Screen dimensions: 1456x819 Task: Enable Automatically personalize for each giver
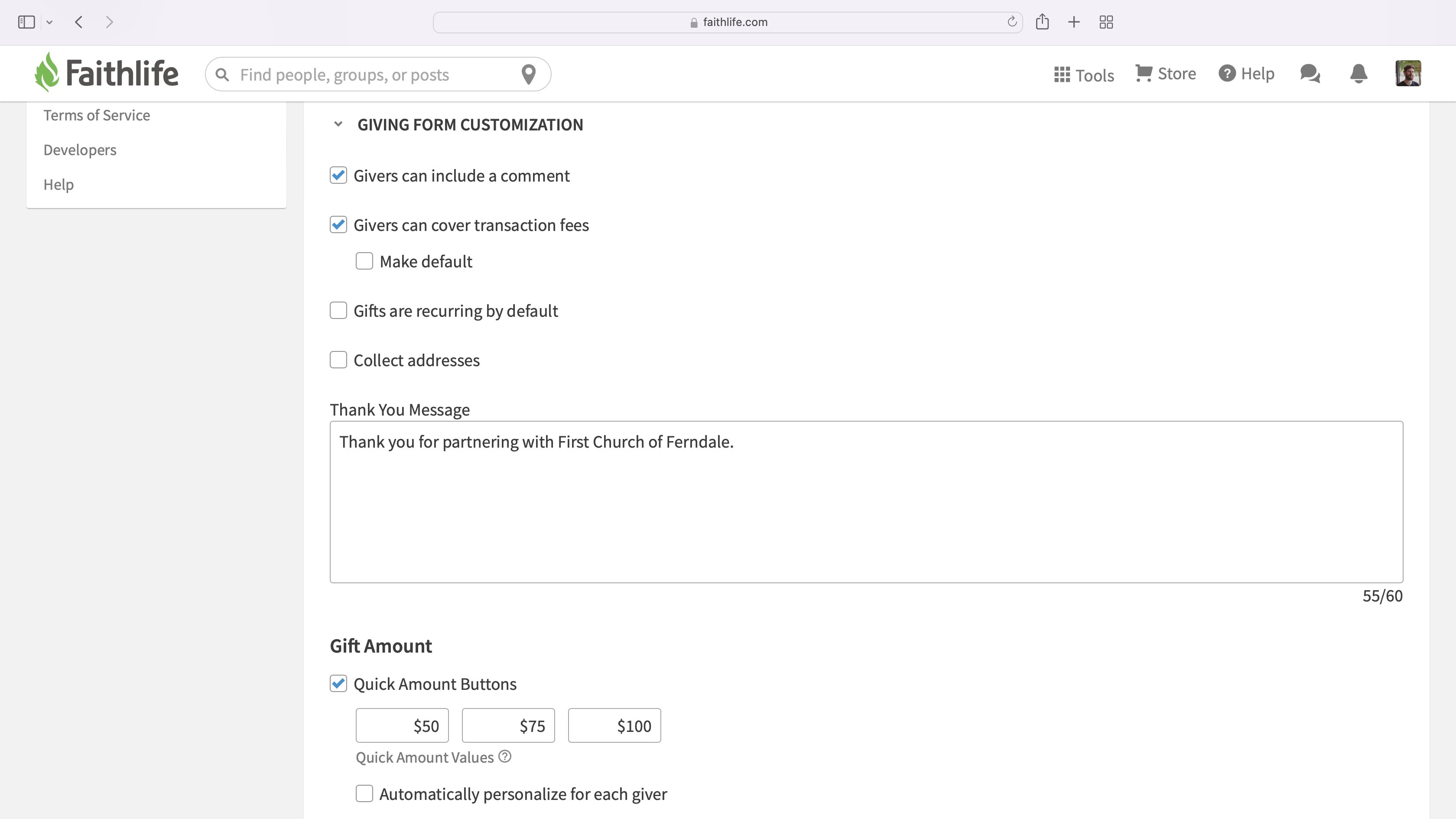coord(364,793)
